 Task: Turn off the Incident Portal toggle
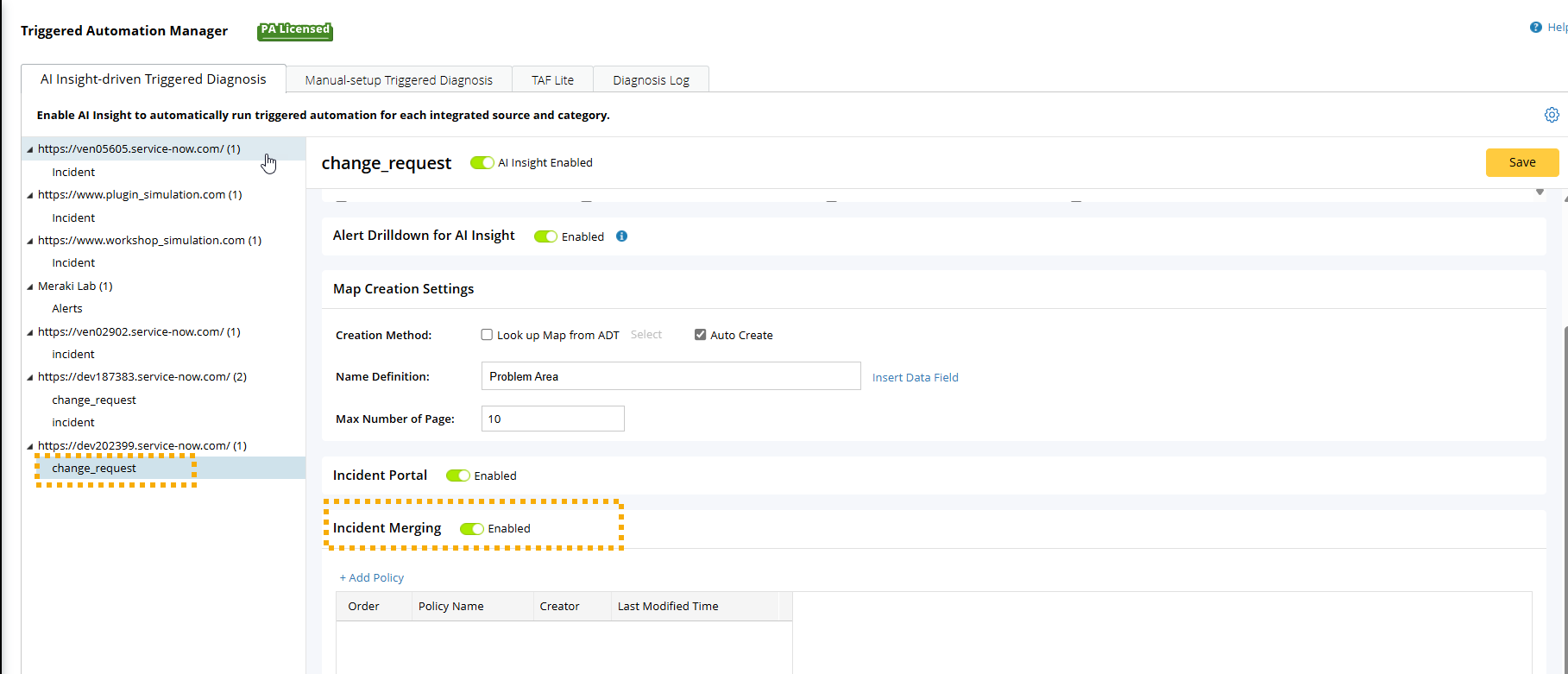pyautogui.click(x=457, y=476)
